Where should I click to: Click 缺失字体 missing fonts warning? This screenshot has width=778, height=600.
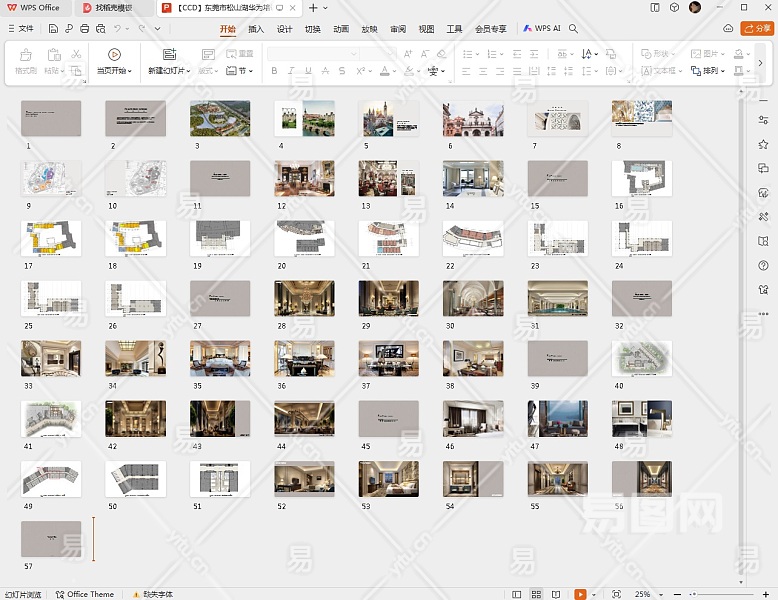[x=150, y=594]
